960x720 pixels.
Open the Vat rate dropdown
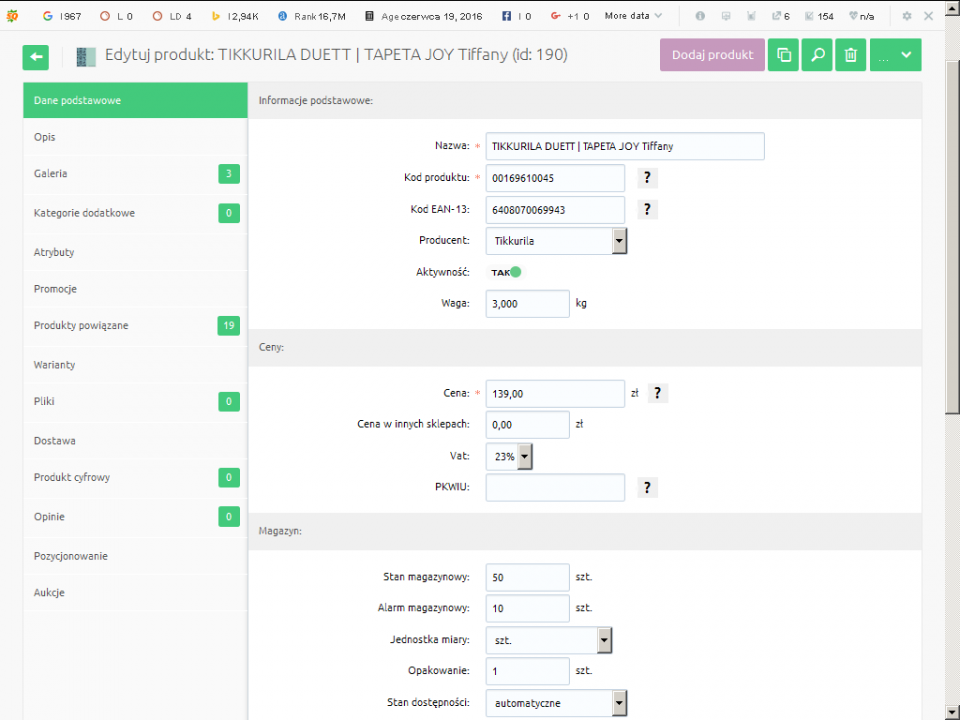pyautogui.click(x=509, y=457)
